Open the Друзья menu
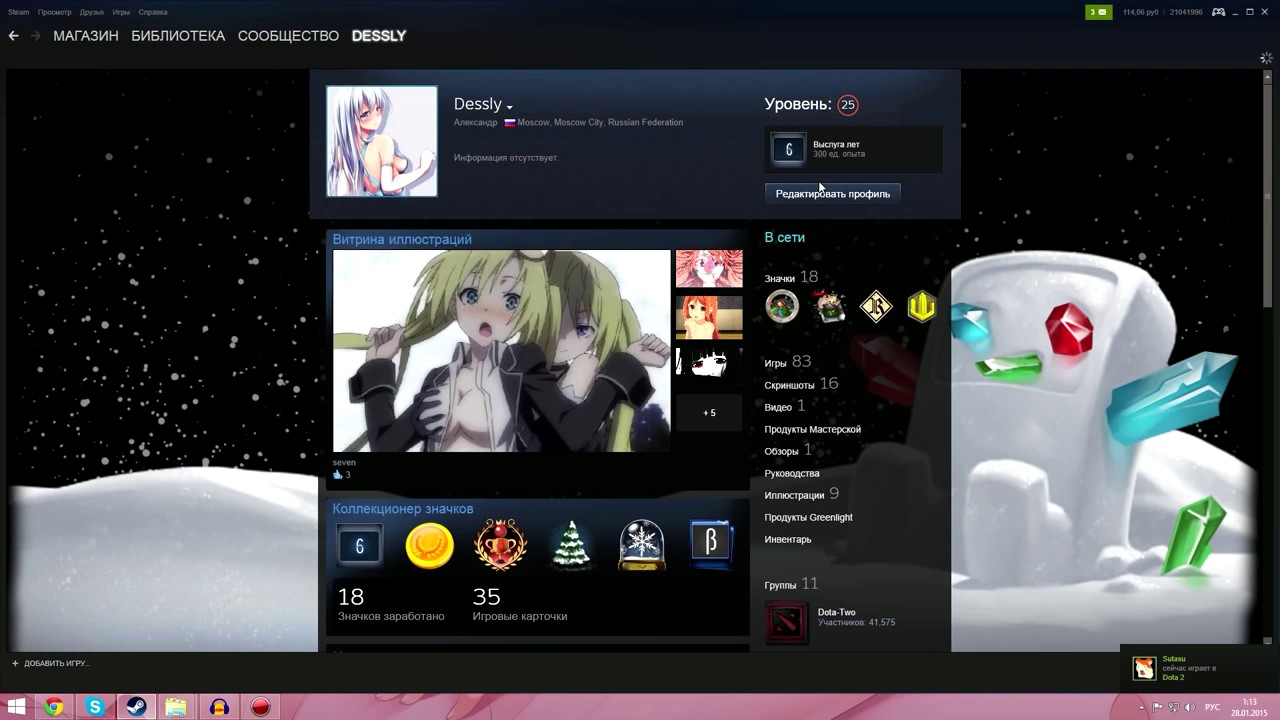 tap(92, 12)
